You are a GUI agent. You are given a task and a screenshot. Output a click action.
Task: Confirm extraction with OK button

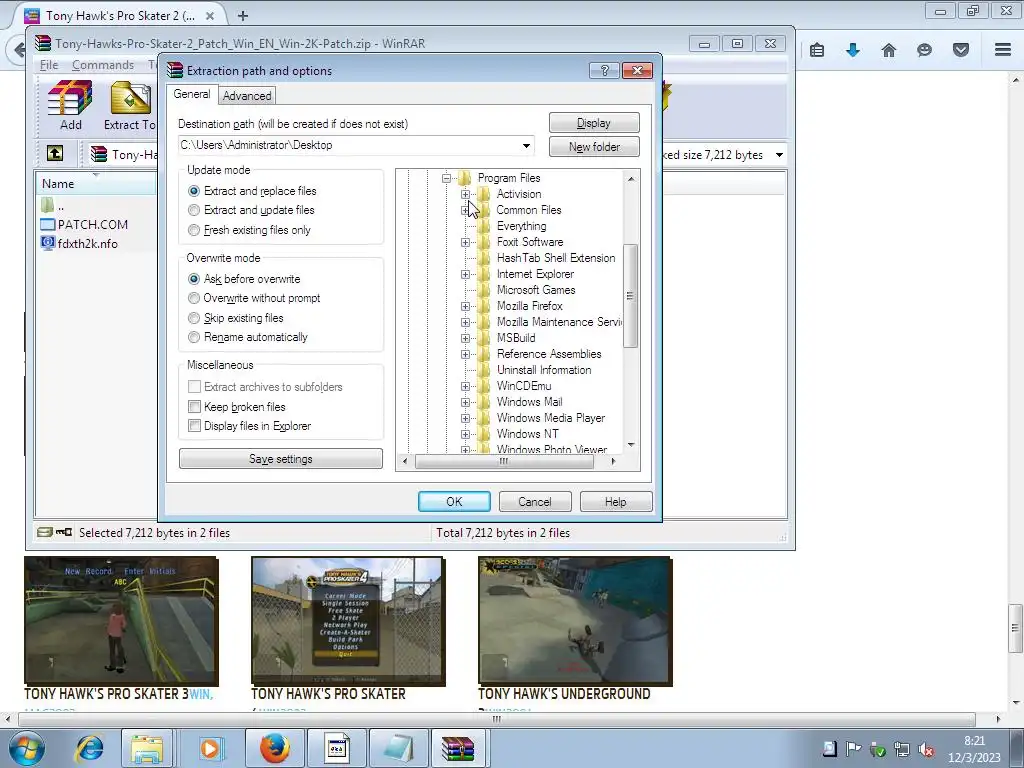[454, 502]
